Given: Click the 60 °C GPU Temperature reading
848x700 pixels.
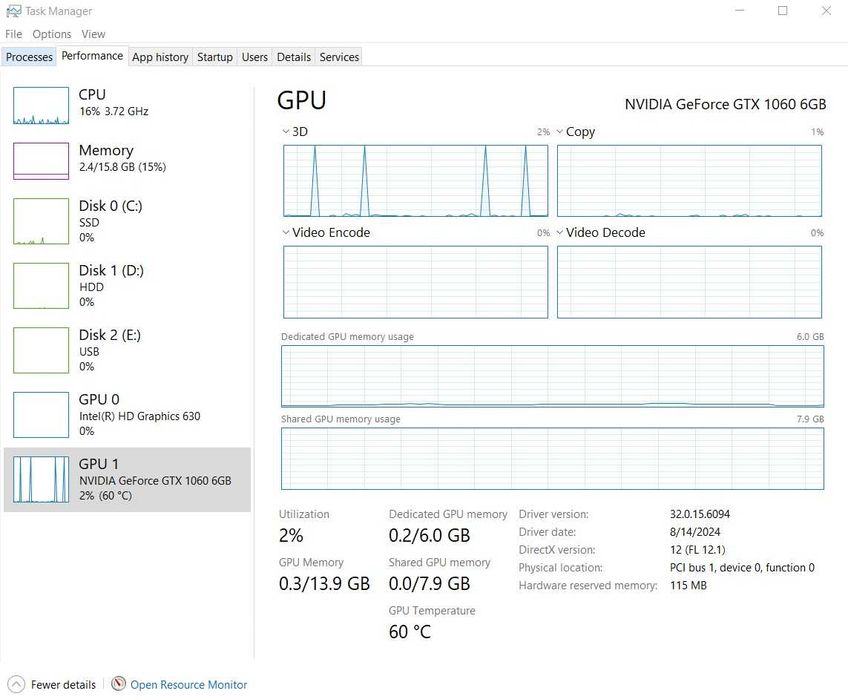Looking at the screenshot, I should point(410,631).
